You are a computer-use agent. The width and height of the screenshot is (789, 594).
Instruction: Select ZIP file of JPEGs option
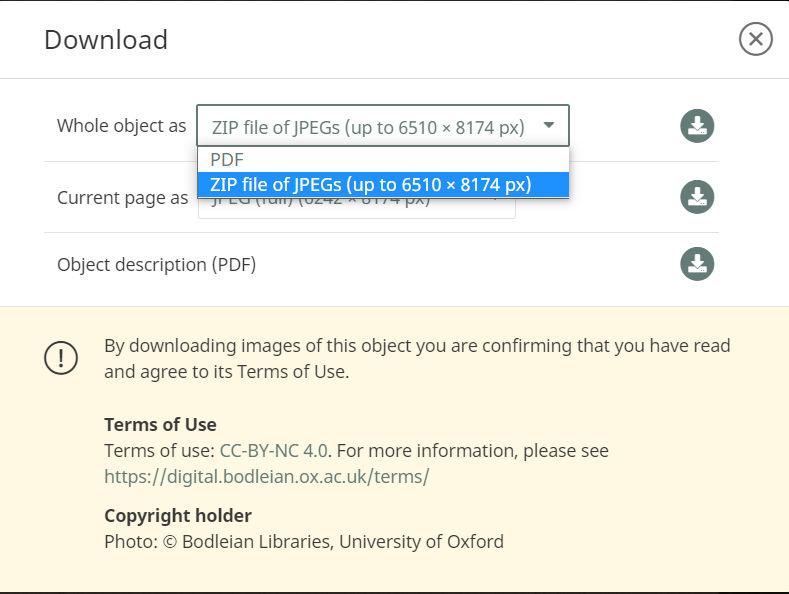coord(370,185)
